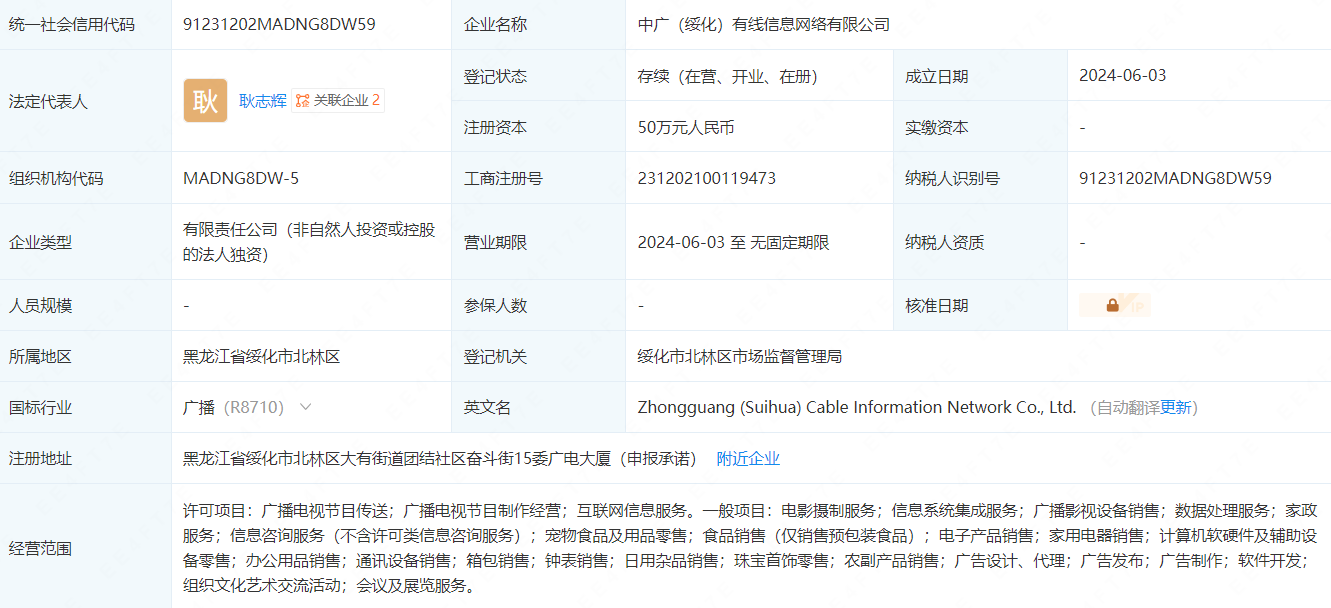Open the 附近企业 nearby companies link
The image size is (1331, 608).
pyautogui.click(x=748, y=459)
